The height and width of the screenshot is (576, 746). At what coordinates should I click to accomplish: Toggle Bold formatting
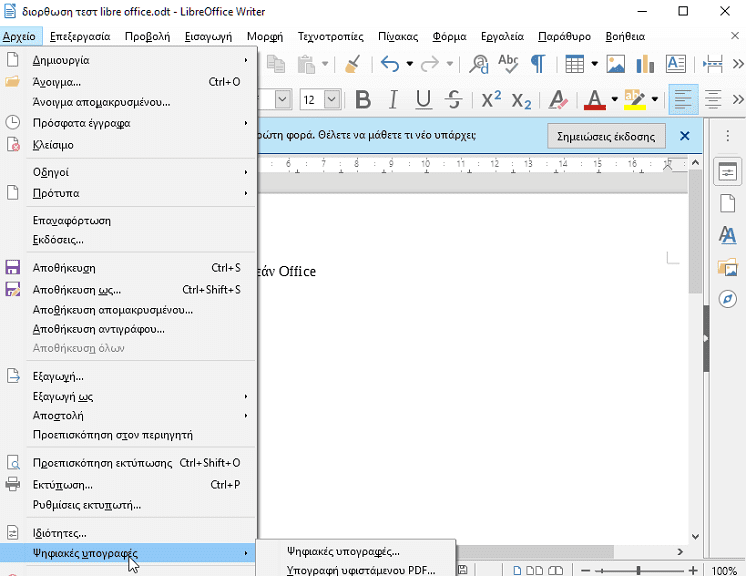tap(363, 100)
